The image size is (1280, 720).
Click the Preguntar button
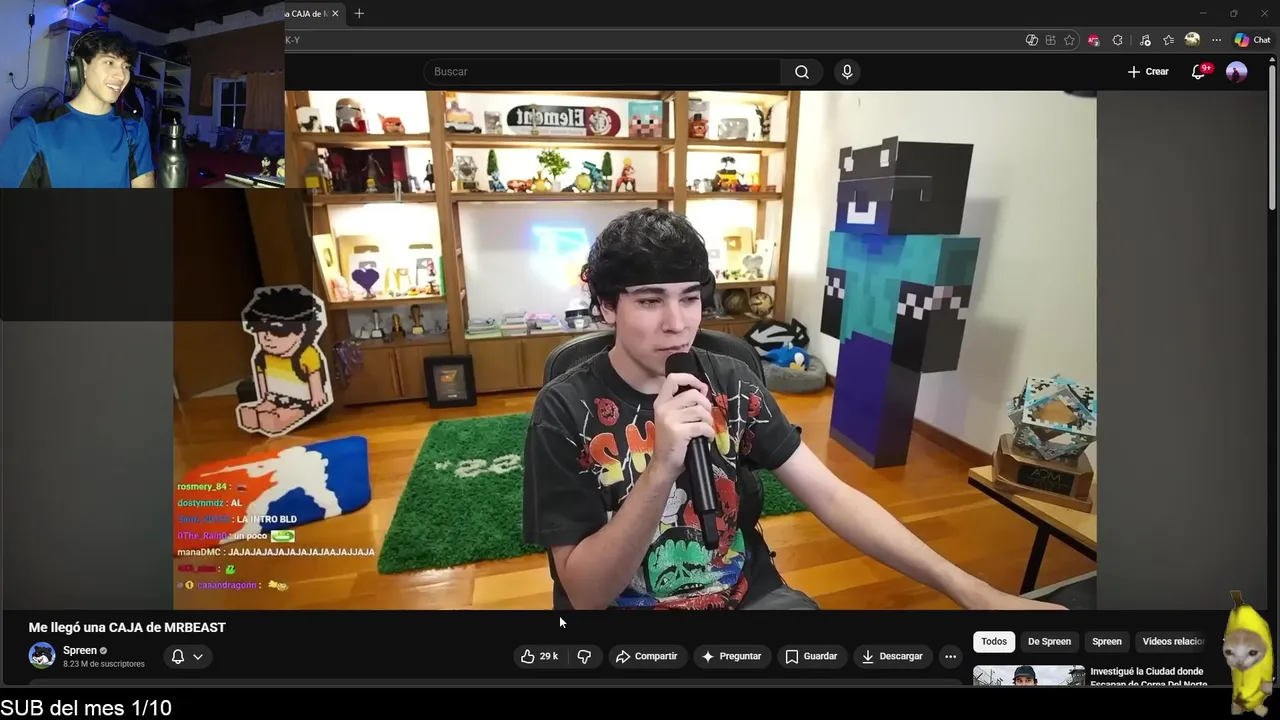732,656
